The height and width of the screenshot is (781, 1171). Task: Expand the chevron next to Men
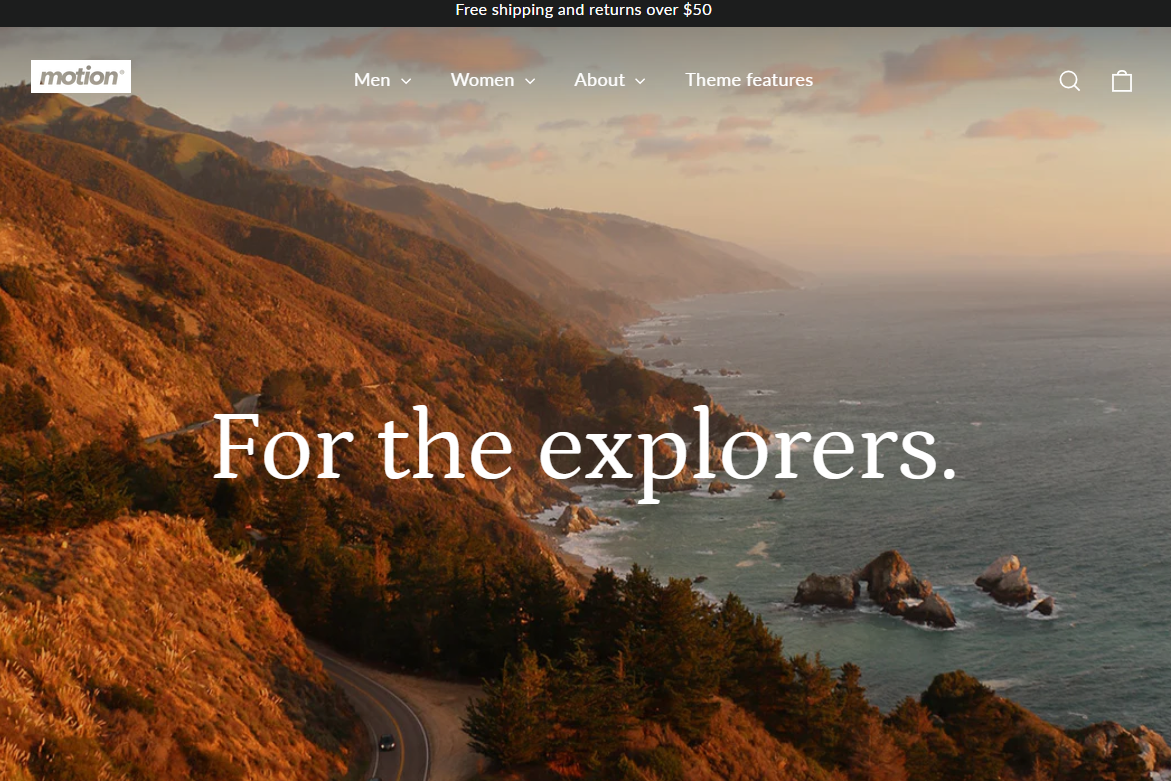[406, 81]
